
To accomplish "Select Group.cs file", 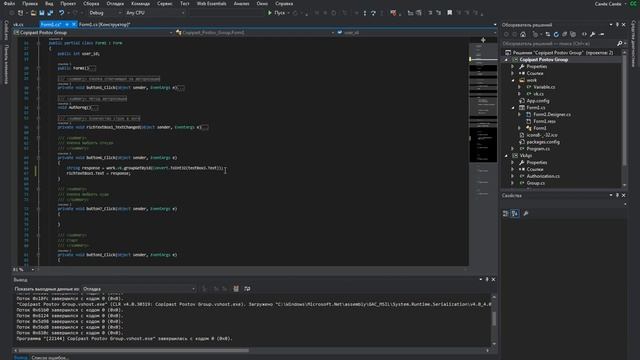I will (x=536, y=183).
